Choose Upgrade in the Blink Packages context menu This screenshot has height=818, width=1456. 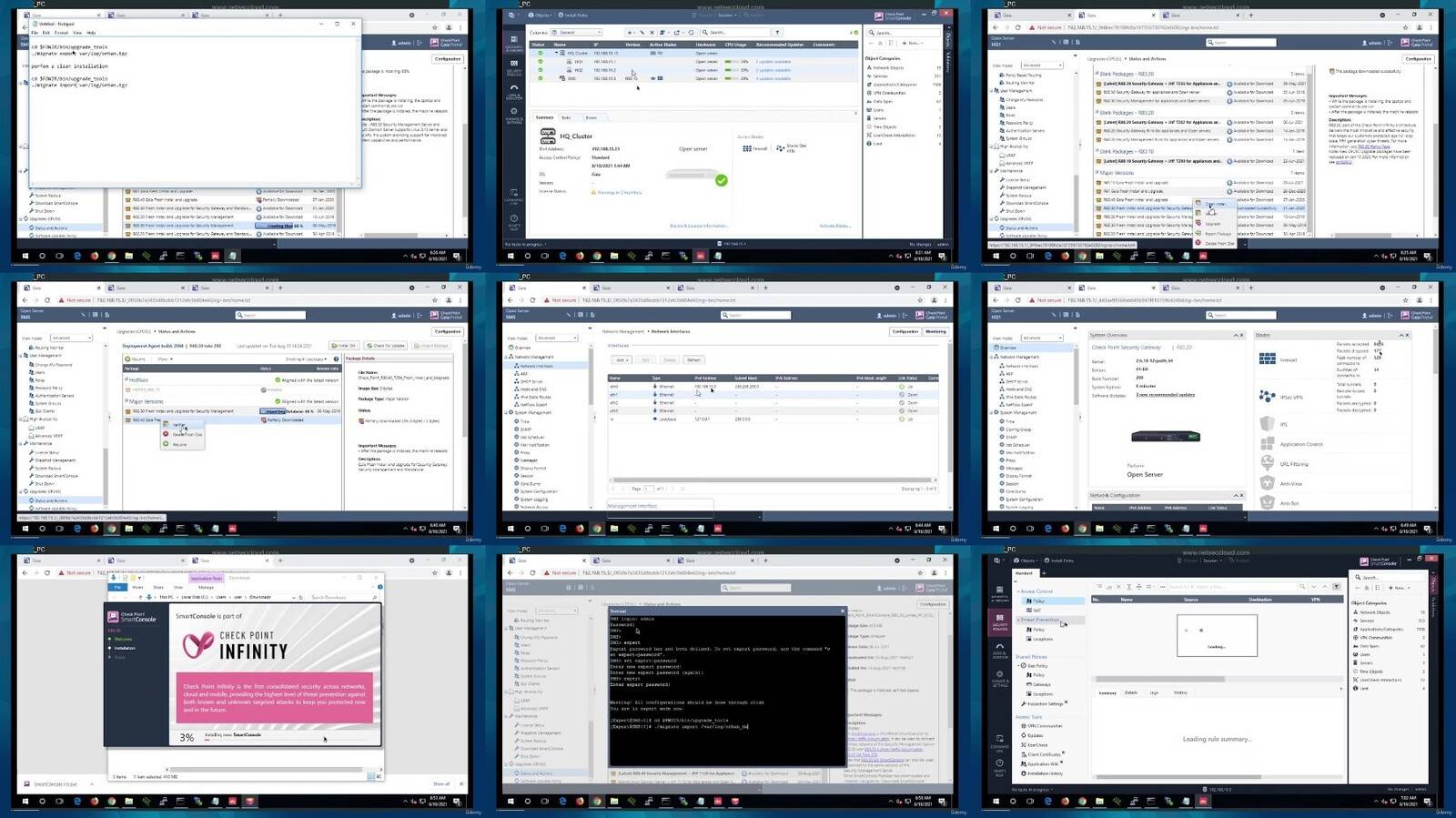[x=1213, y=224]
